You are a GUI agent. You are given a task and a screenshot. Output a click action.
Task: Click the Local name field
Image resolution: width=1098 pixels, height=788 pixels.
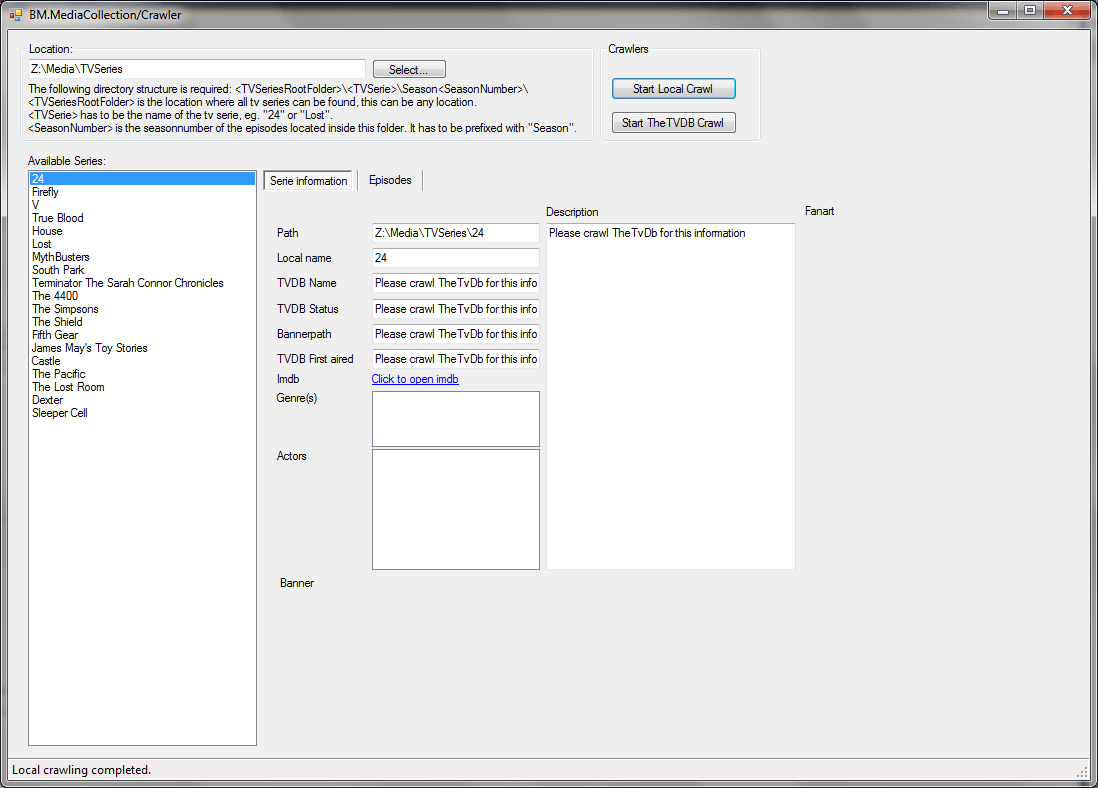(455, 258)
